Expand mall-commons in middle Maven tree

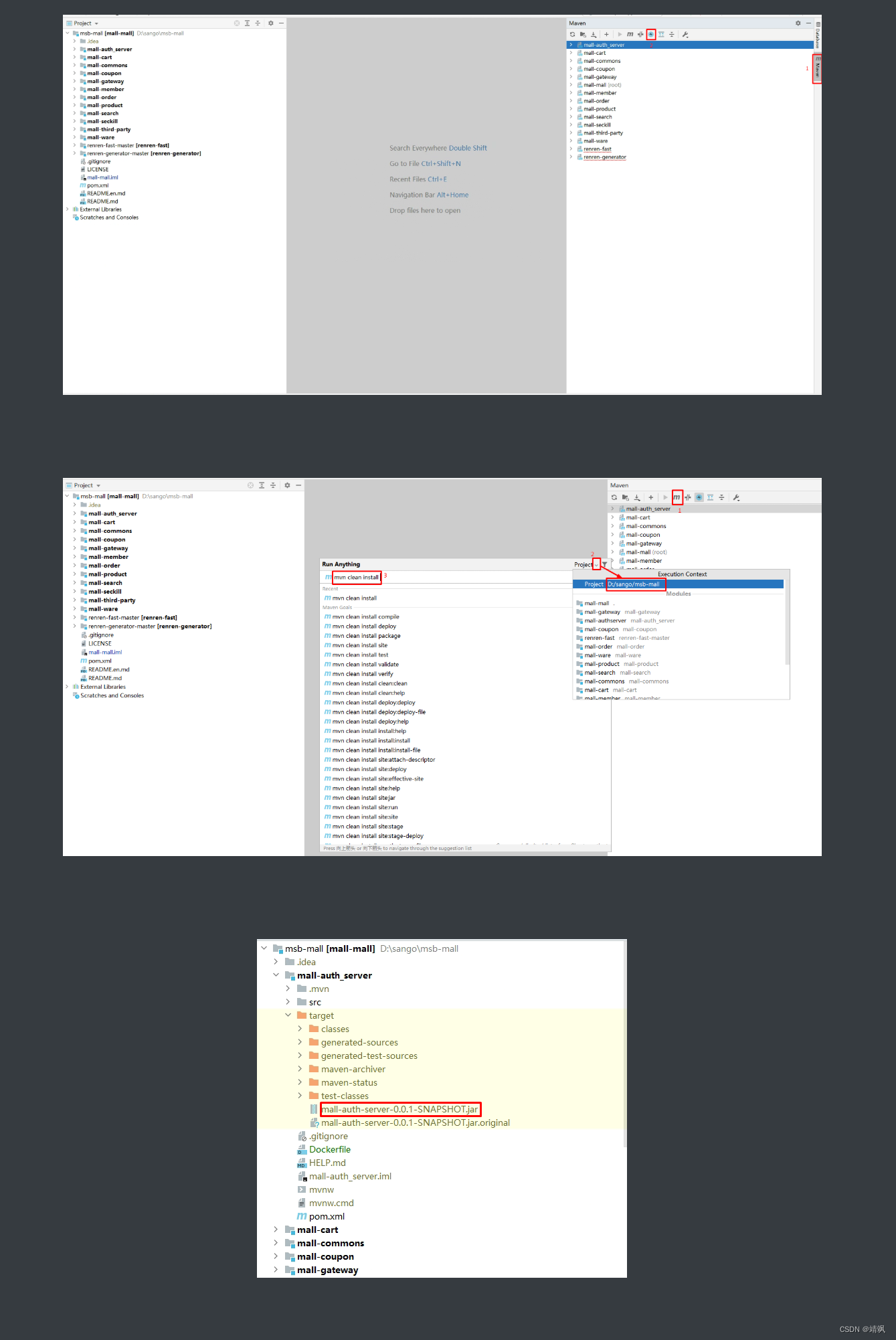coord(612,526)
